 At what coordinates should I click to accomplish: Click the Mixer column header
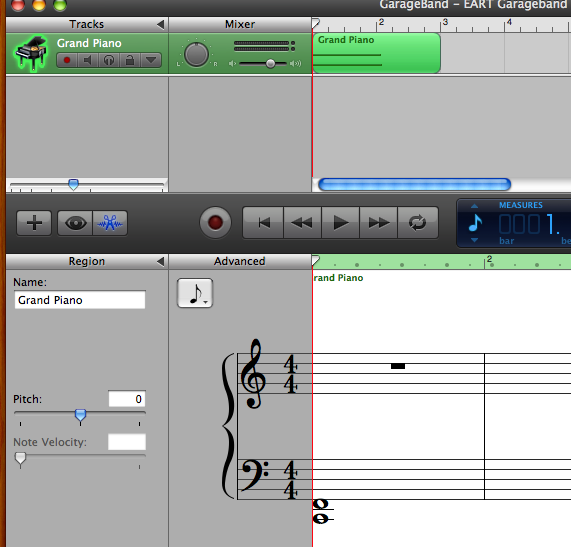coord(240,24)
